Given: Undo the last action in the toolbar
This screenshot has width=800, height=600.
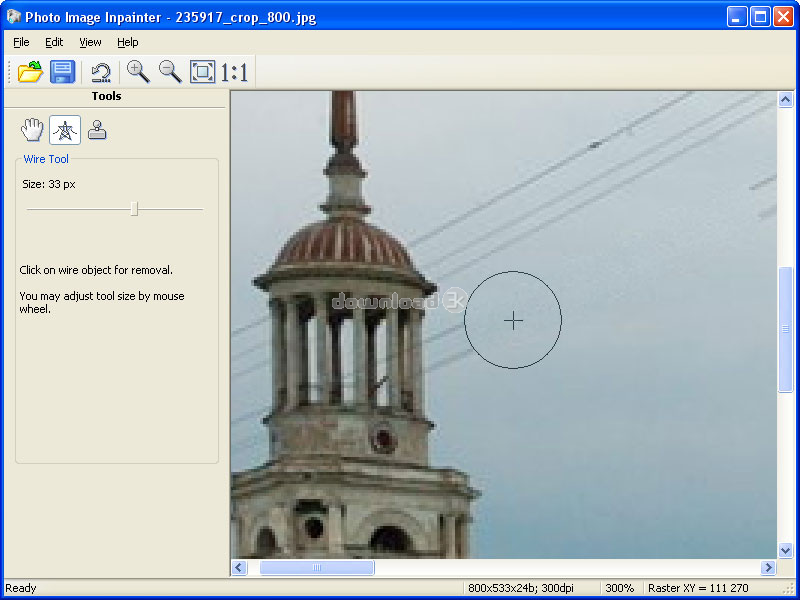Looking at the screenshot, I should [101, 71].
